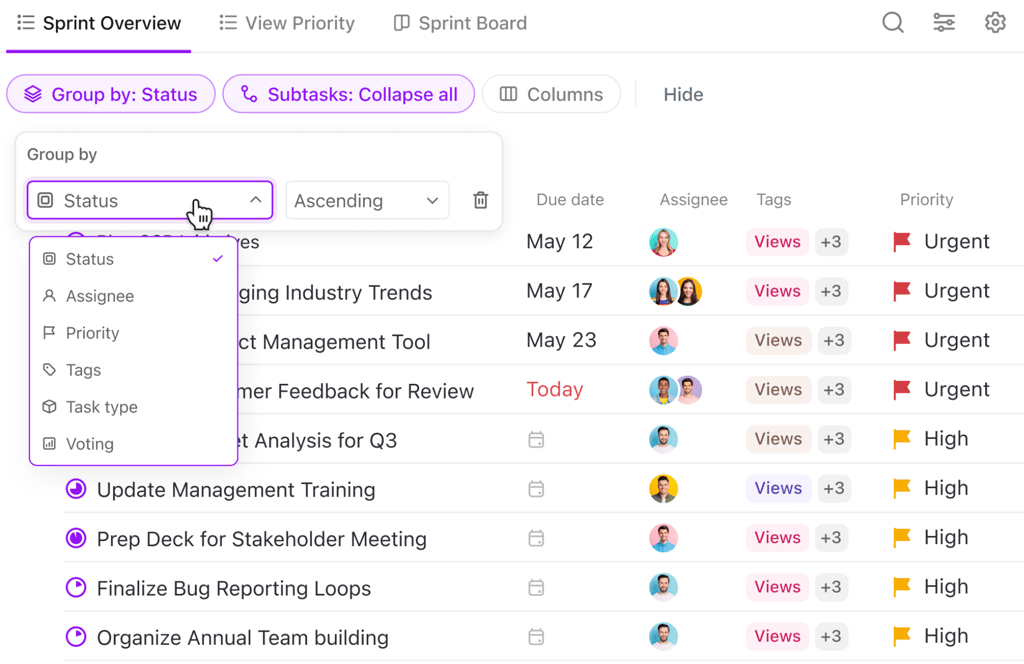This screenshot has height=664, width=1024.
Task: Open the Ascending sort order dropdown
Action: (367, 200)
